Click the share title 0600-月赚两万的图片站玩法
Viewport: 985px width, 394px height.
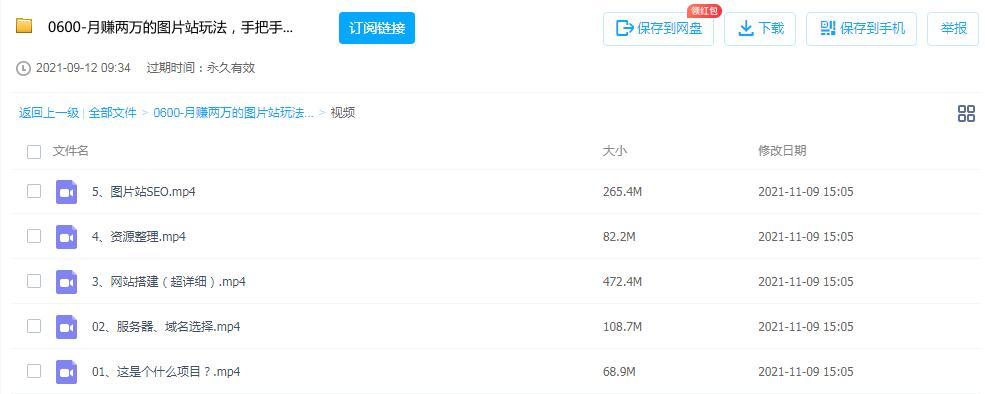pos(171,28)
